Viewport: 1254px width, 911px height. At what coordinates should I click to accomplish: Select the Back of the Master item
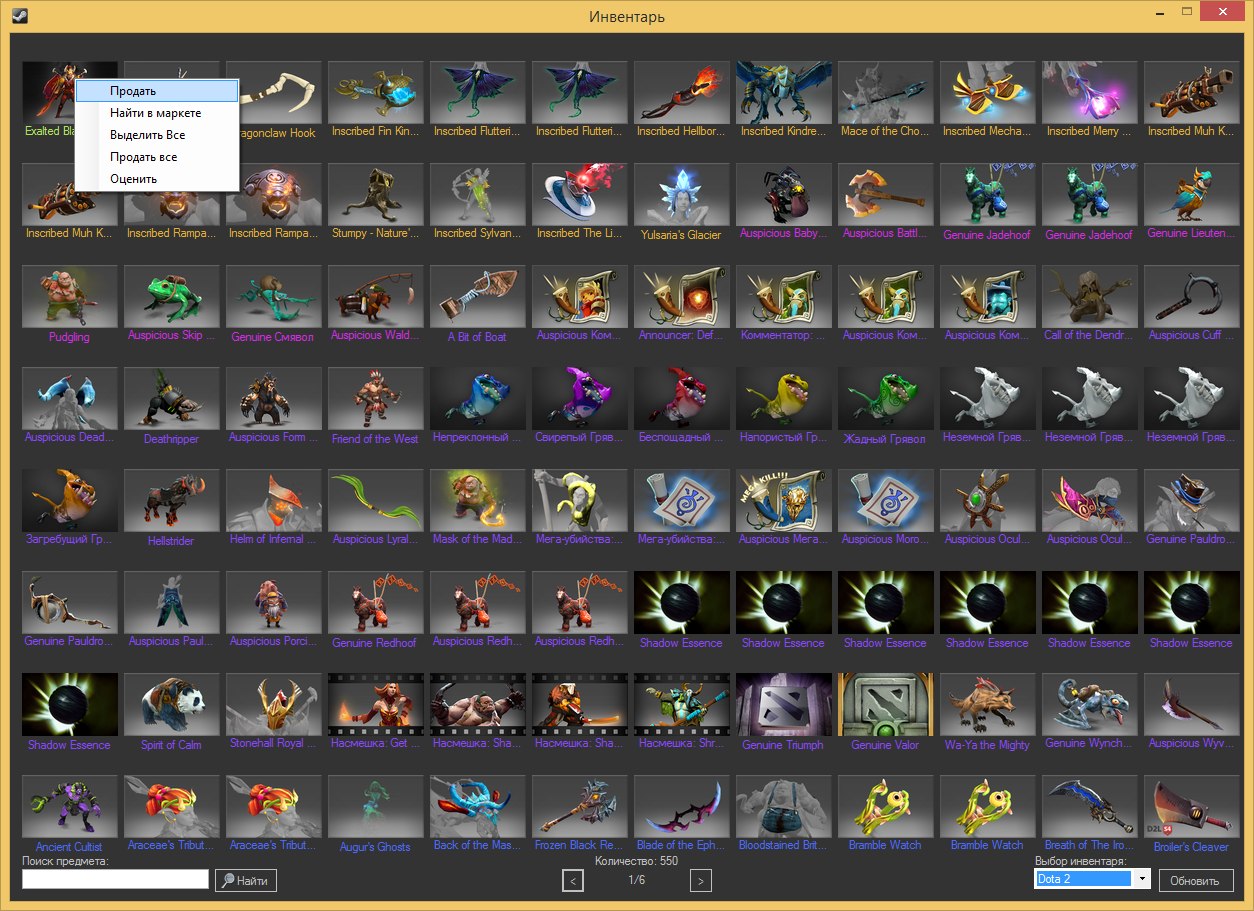(x=478, y=807)
